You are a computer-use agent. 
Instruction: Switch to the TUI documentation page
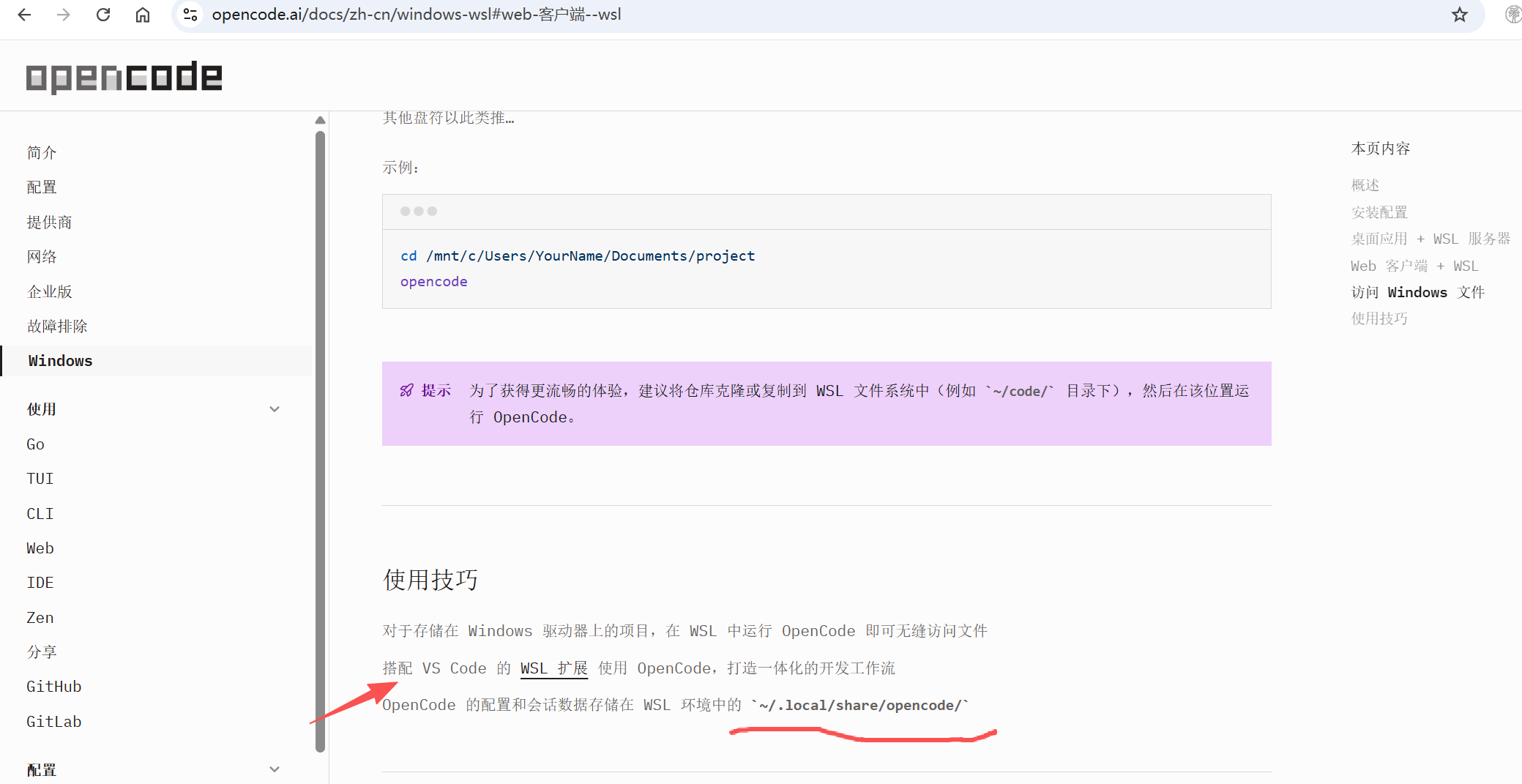40,478
